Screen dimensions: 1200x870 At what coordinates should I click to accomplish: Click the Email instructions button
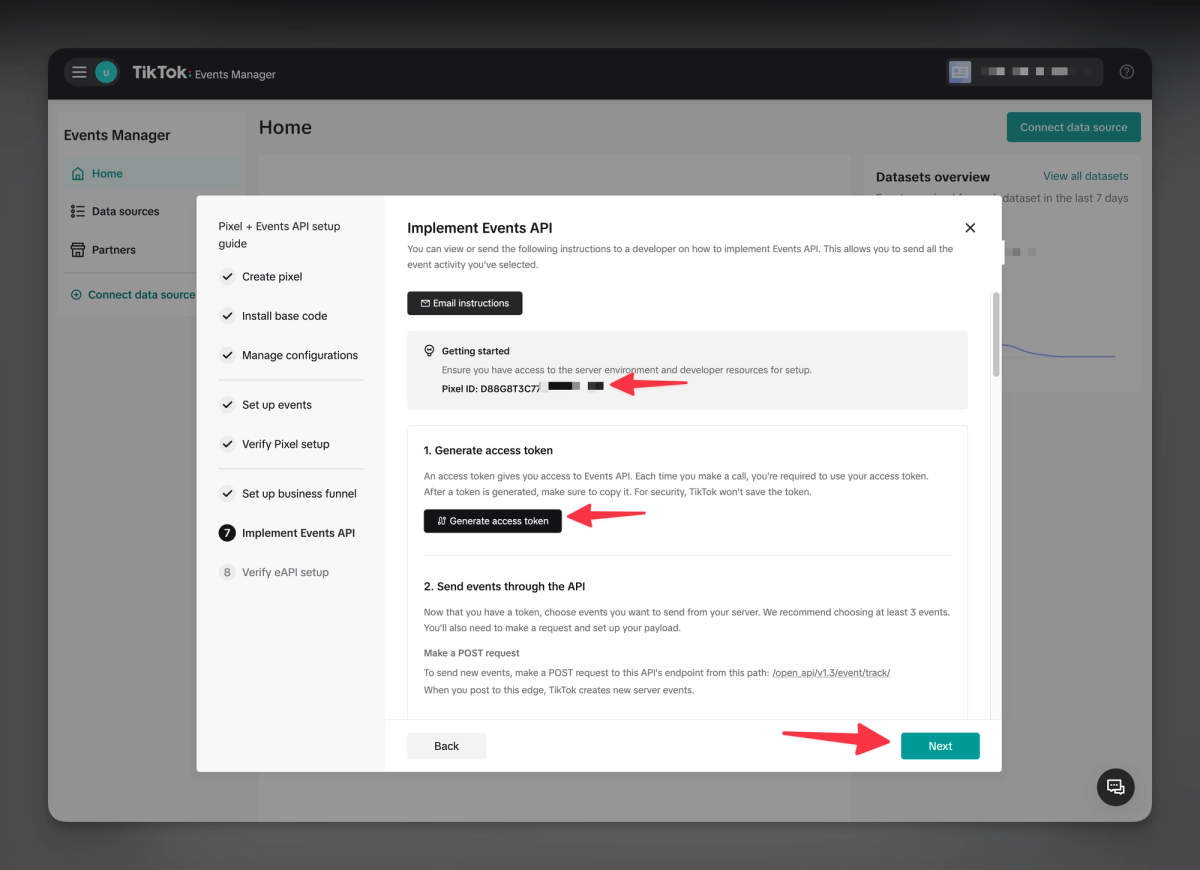465,303
